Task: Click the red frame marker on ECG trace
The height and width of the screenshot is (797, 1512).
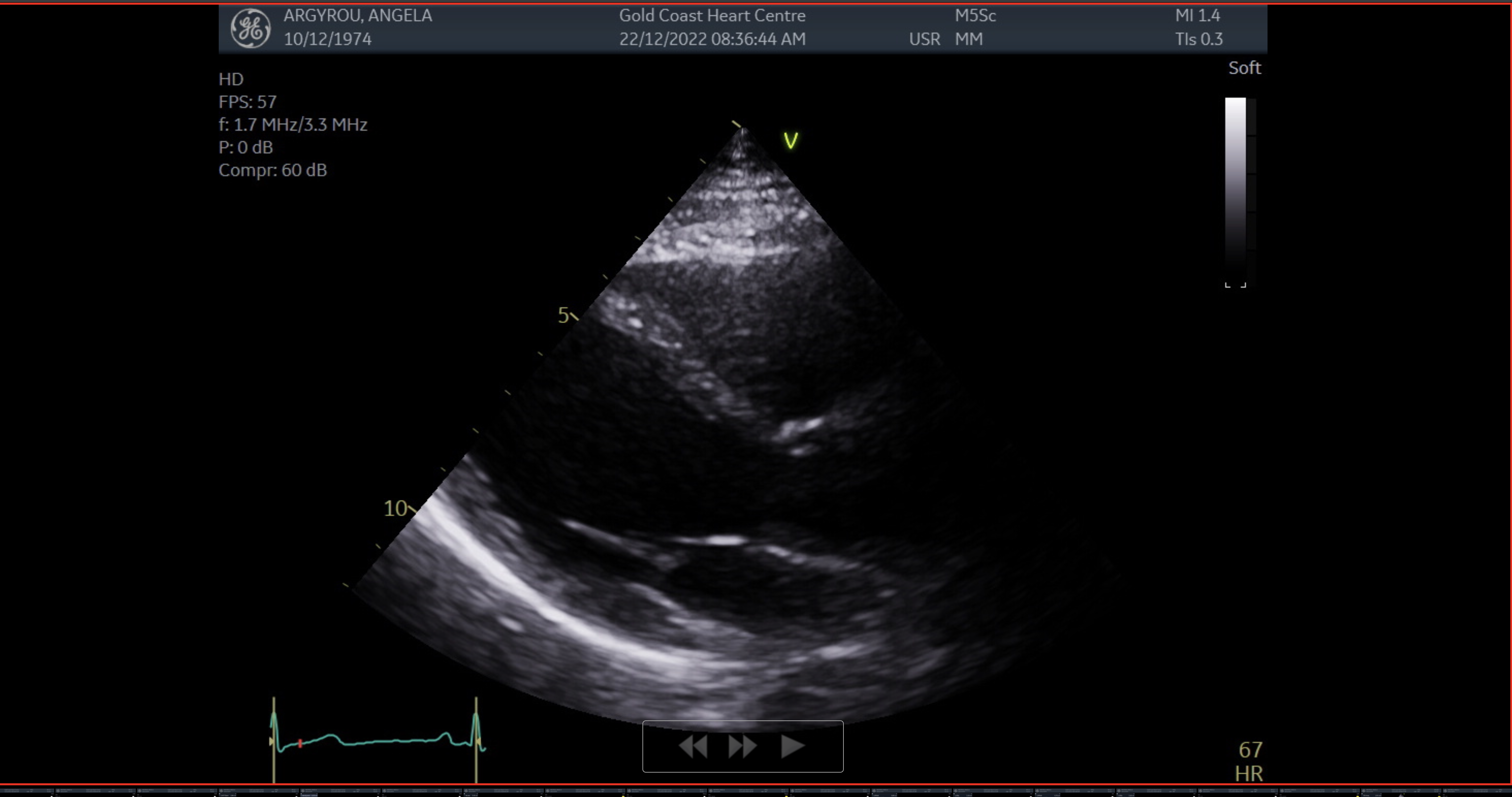Action: [300, 743]
